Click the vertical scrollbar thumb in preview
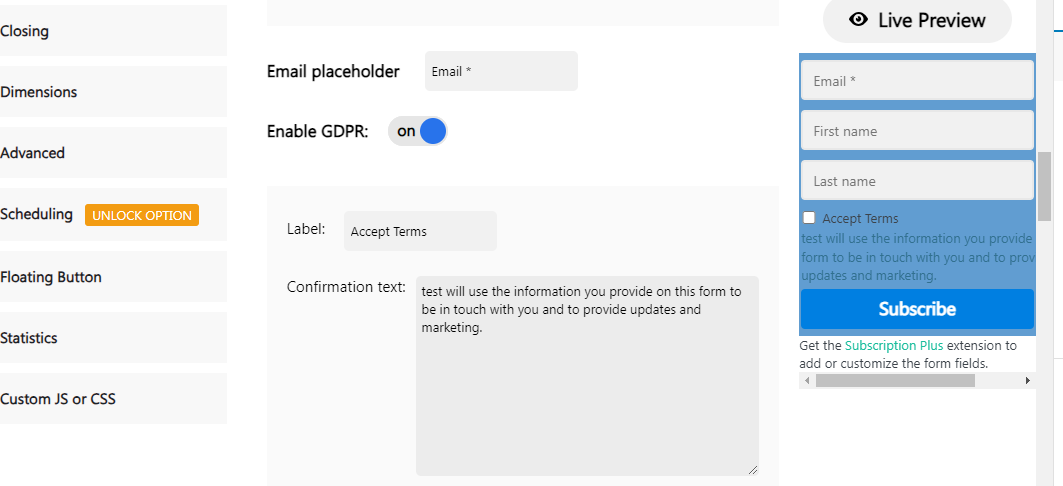The image size is (1063, 486). [1044, 186]
